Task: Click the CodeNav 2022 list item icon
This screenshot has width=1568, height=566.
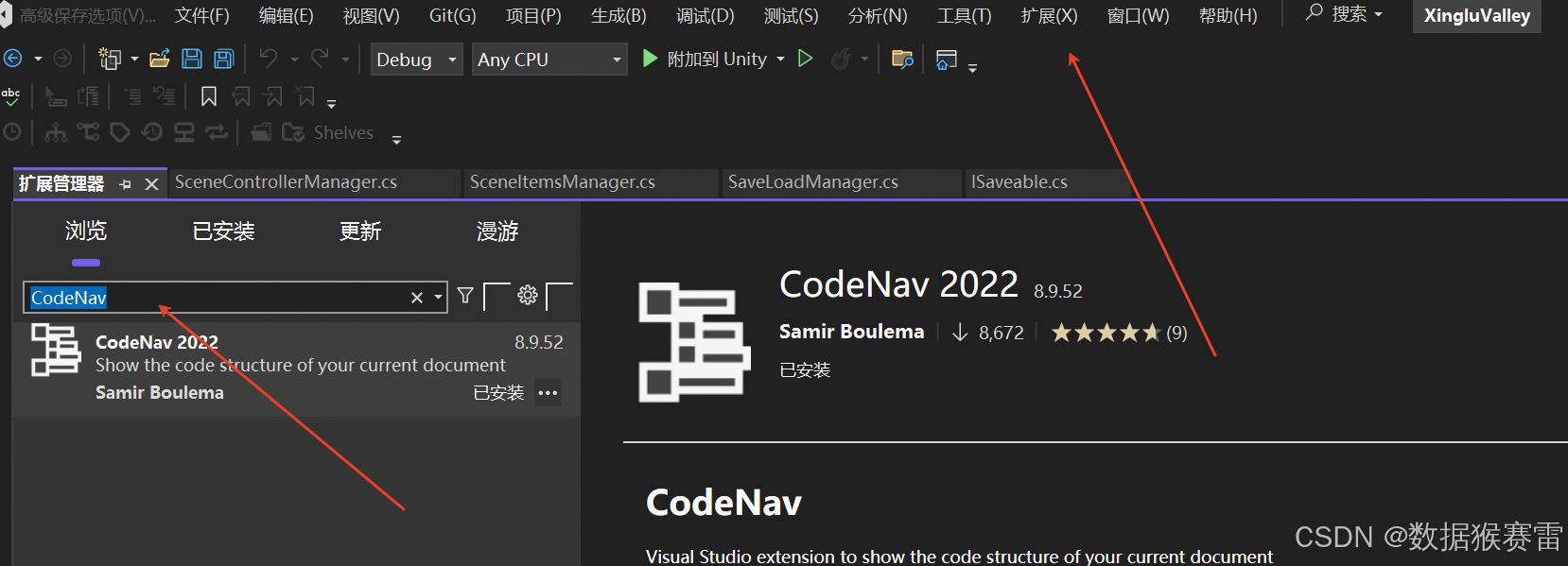Action: point(56,350)
